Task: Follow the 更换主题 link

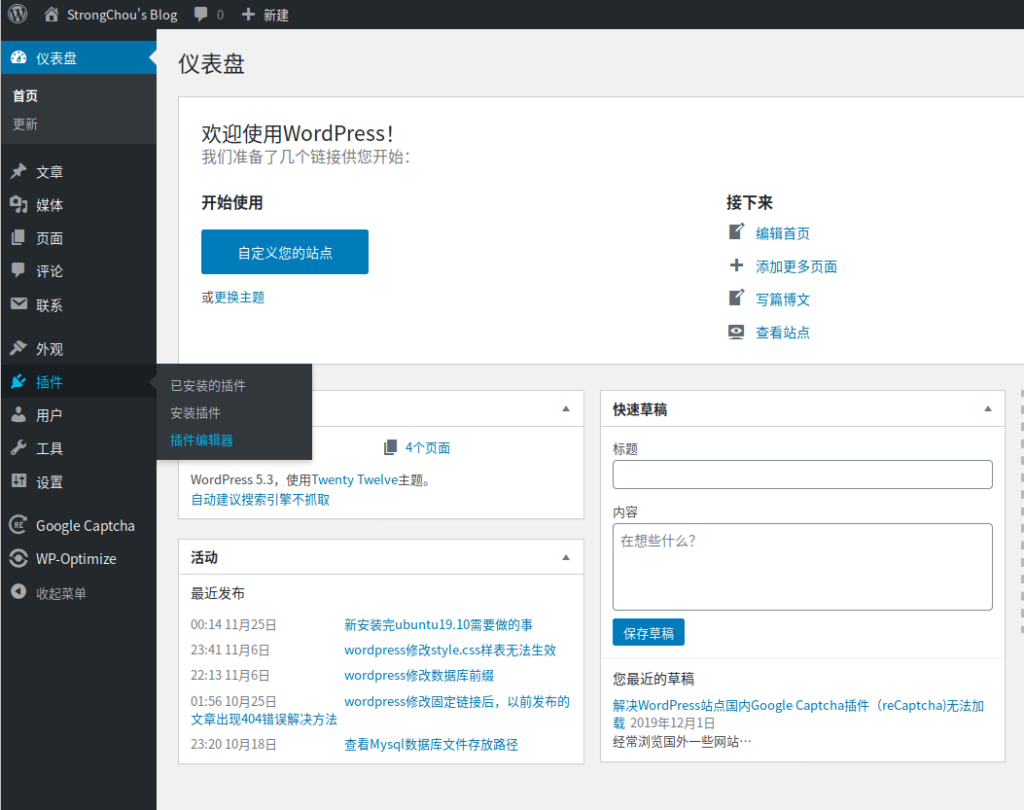Action: tap(239, 297)
